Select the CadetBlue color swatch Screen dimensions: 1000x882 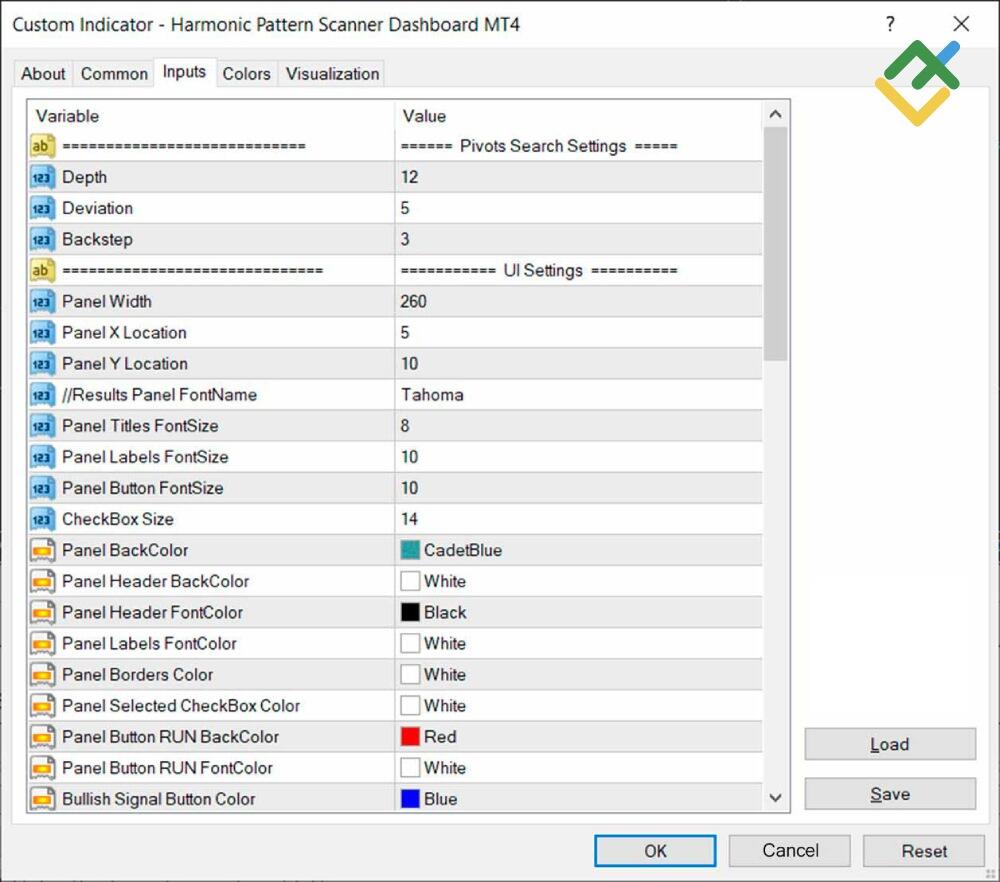[410, 551]
